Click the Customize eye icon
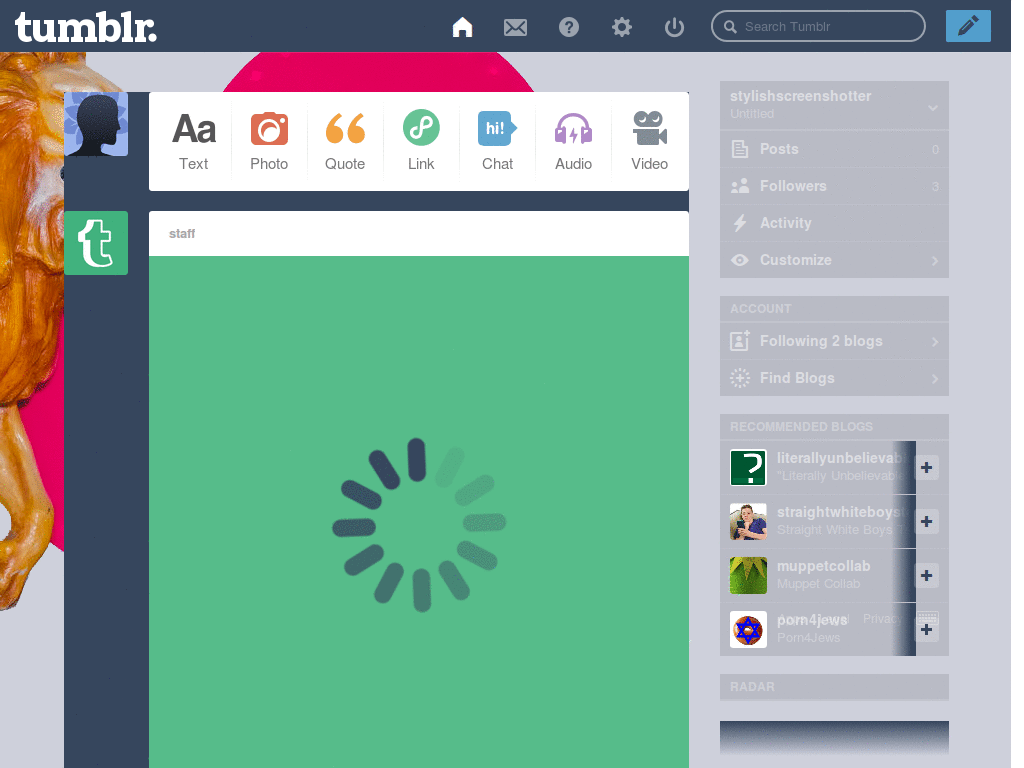 [740, 260]
